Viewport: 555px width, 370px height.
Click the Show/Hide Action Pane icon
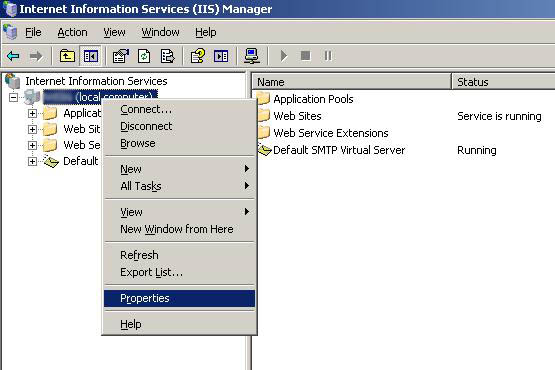tap(221, 56)
